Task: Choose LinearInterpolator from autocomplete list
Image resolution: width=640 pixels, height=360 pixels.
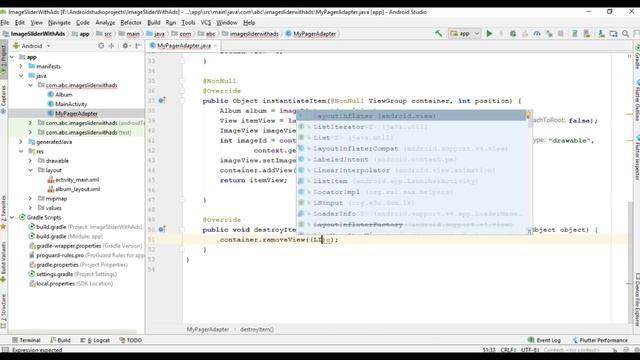Action: click(411, 170)
